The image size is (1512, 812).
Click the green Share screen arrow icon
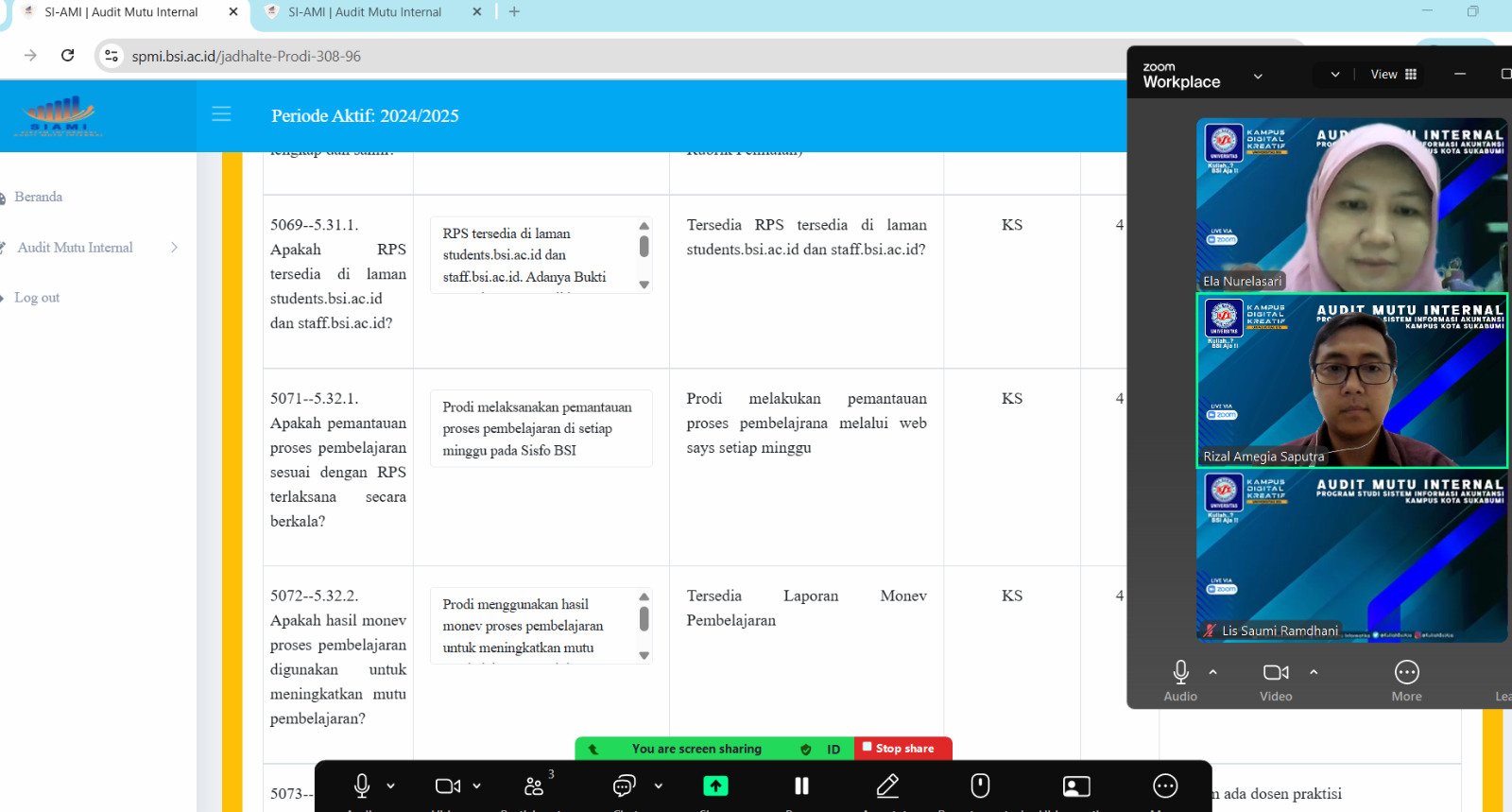coord(715,786)
